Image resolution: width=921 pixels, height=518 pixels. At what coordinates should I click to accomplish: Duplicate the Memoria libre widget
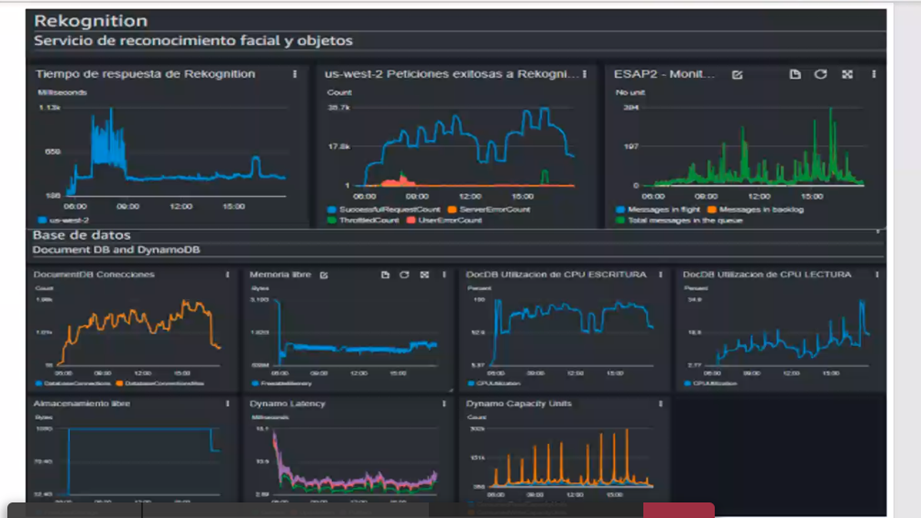(385, 274)
